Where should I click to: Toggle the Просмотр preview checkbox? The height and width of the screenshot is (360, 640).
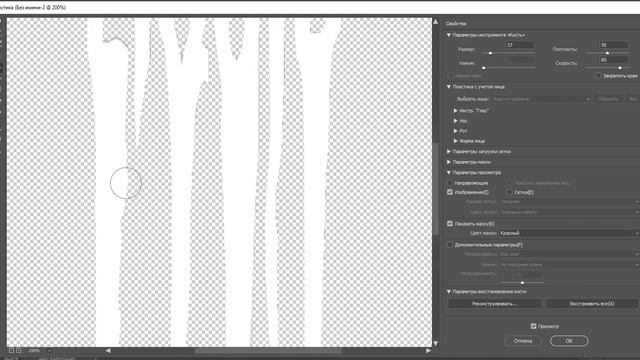[x=533, y=326]
